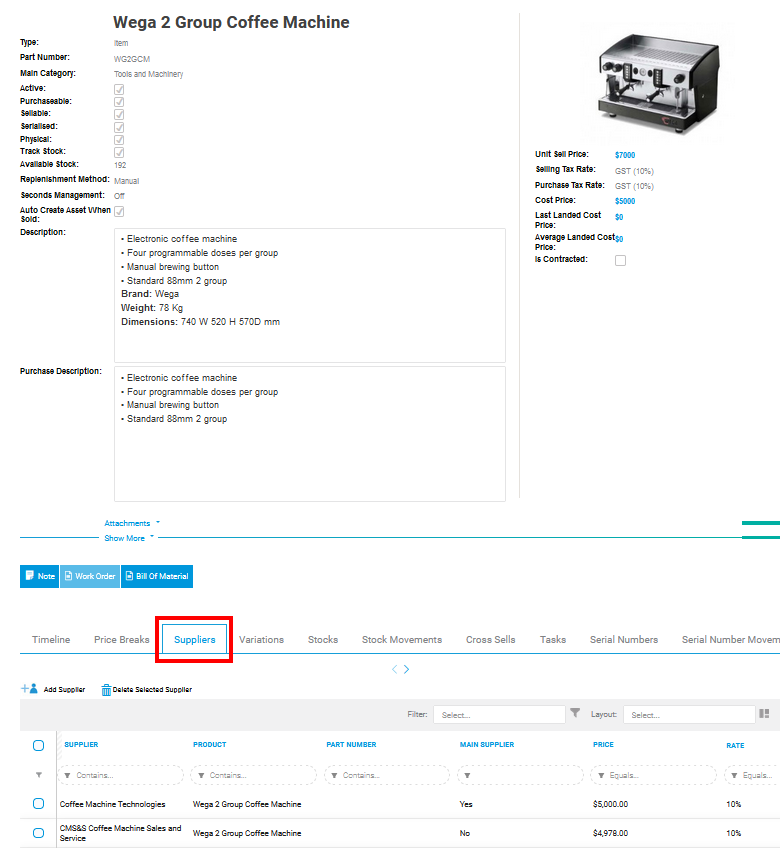Click Delete Selected Supplier label
784x848 pixels.
click(x=152, y=690)
